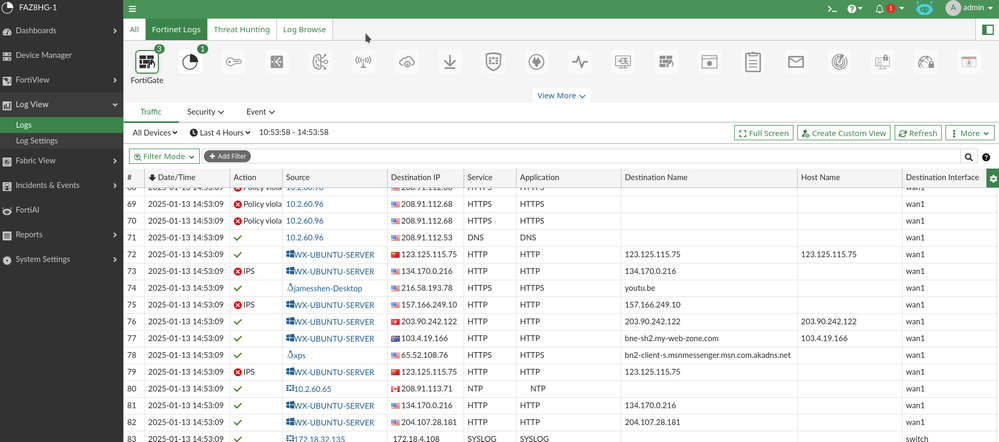Click Create Custom View button
This screenshot has width=999, height=442.
point(843,133)
